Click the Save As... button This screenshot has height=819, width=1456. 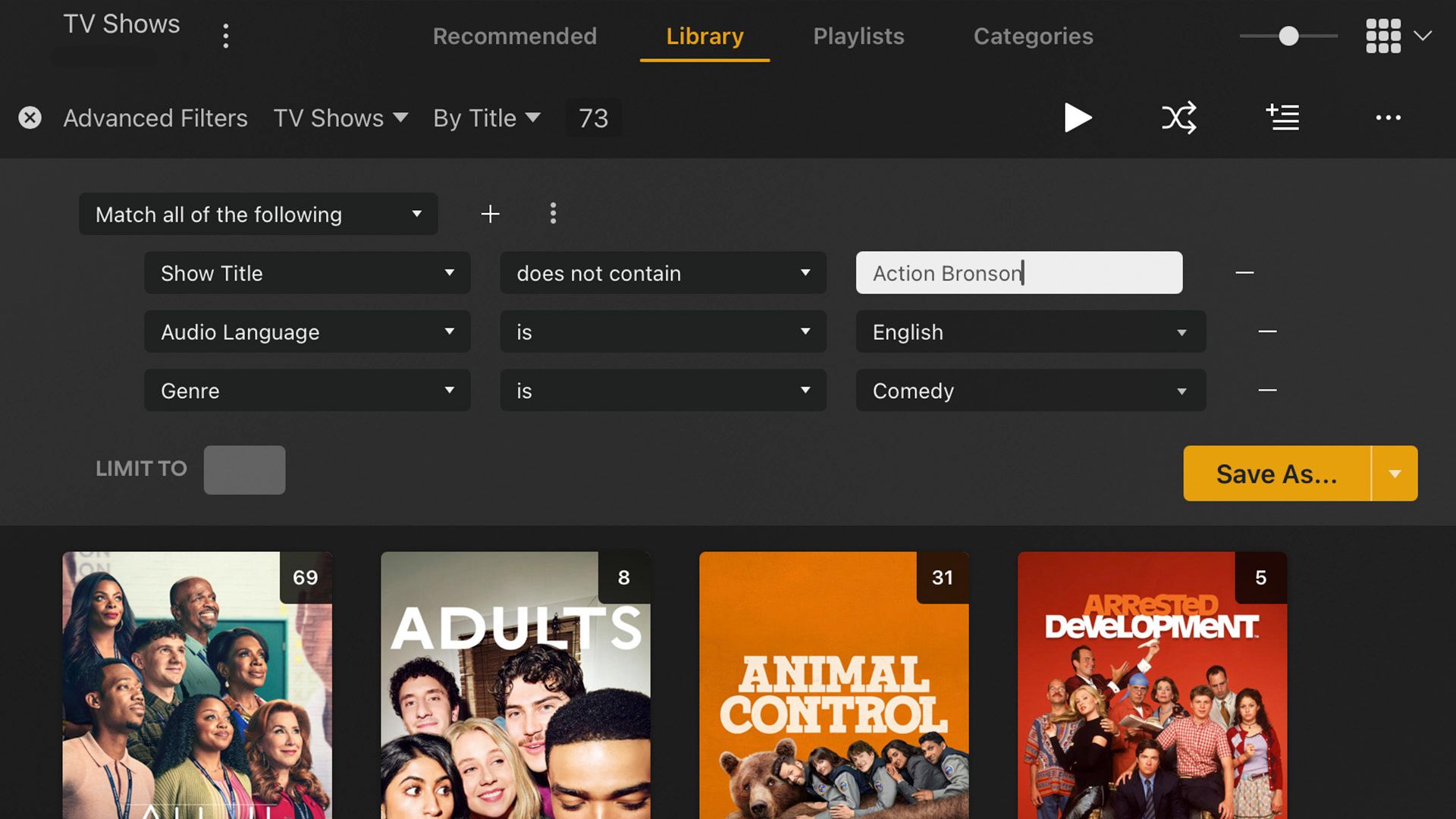click(1276, 474)
